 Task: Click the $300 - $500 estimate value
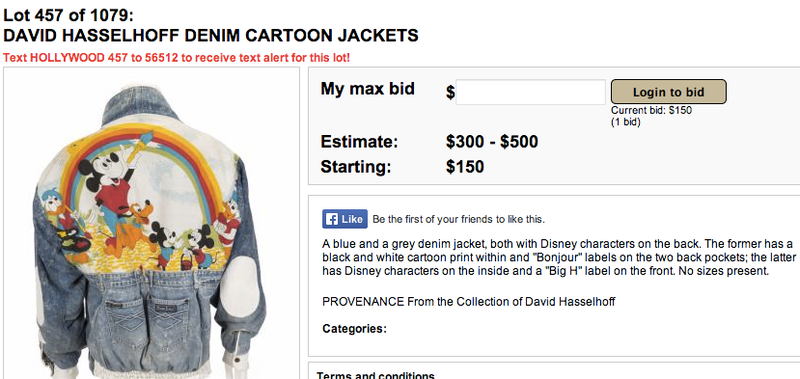point(492,142)
